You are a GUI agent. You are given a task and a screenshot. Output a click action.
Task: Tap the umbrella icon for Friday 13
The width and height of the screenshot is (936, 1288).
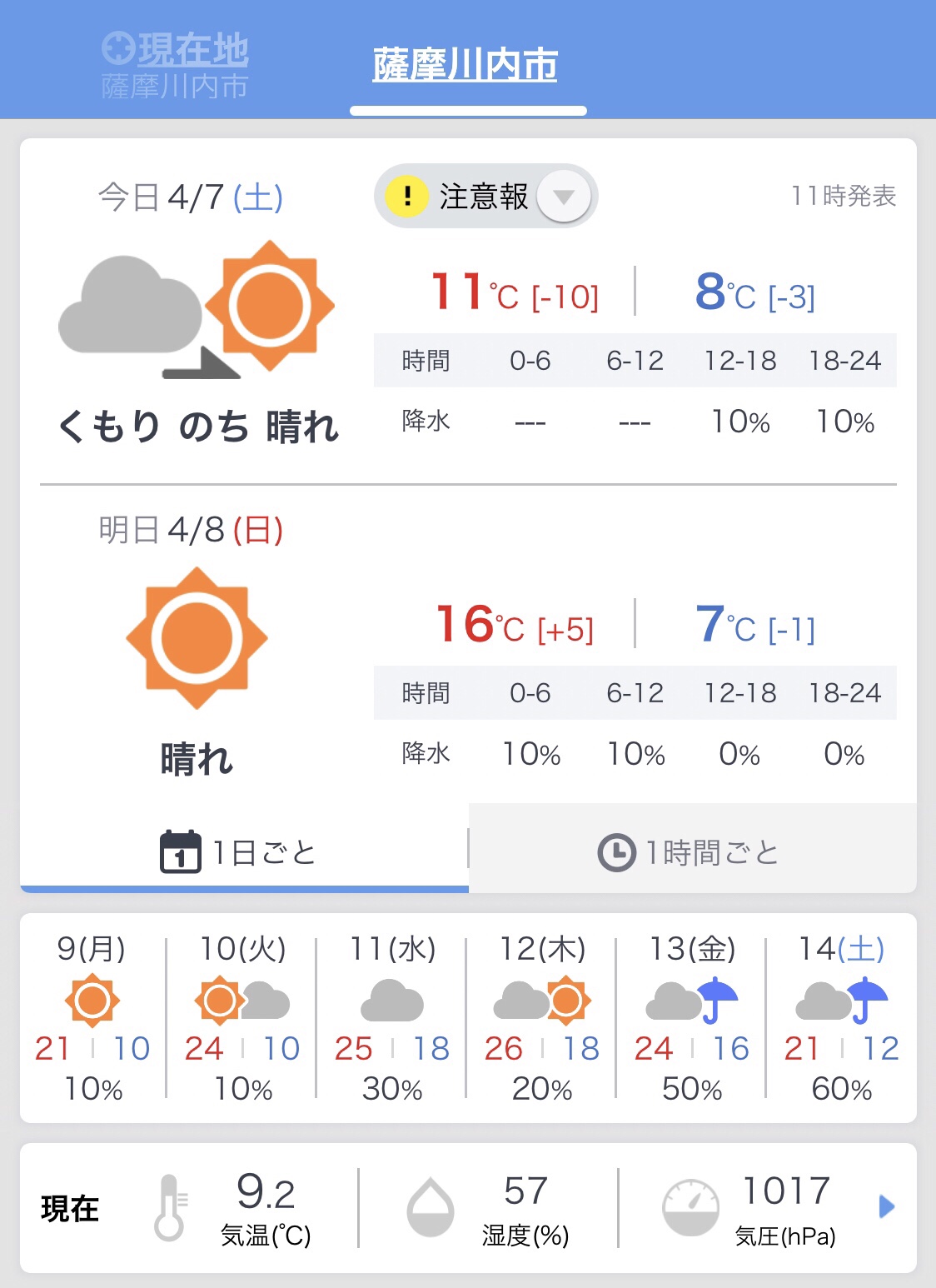[x=715, y=1000]
